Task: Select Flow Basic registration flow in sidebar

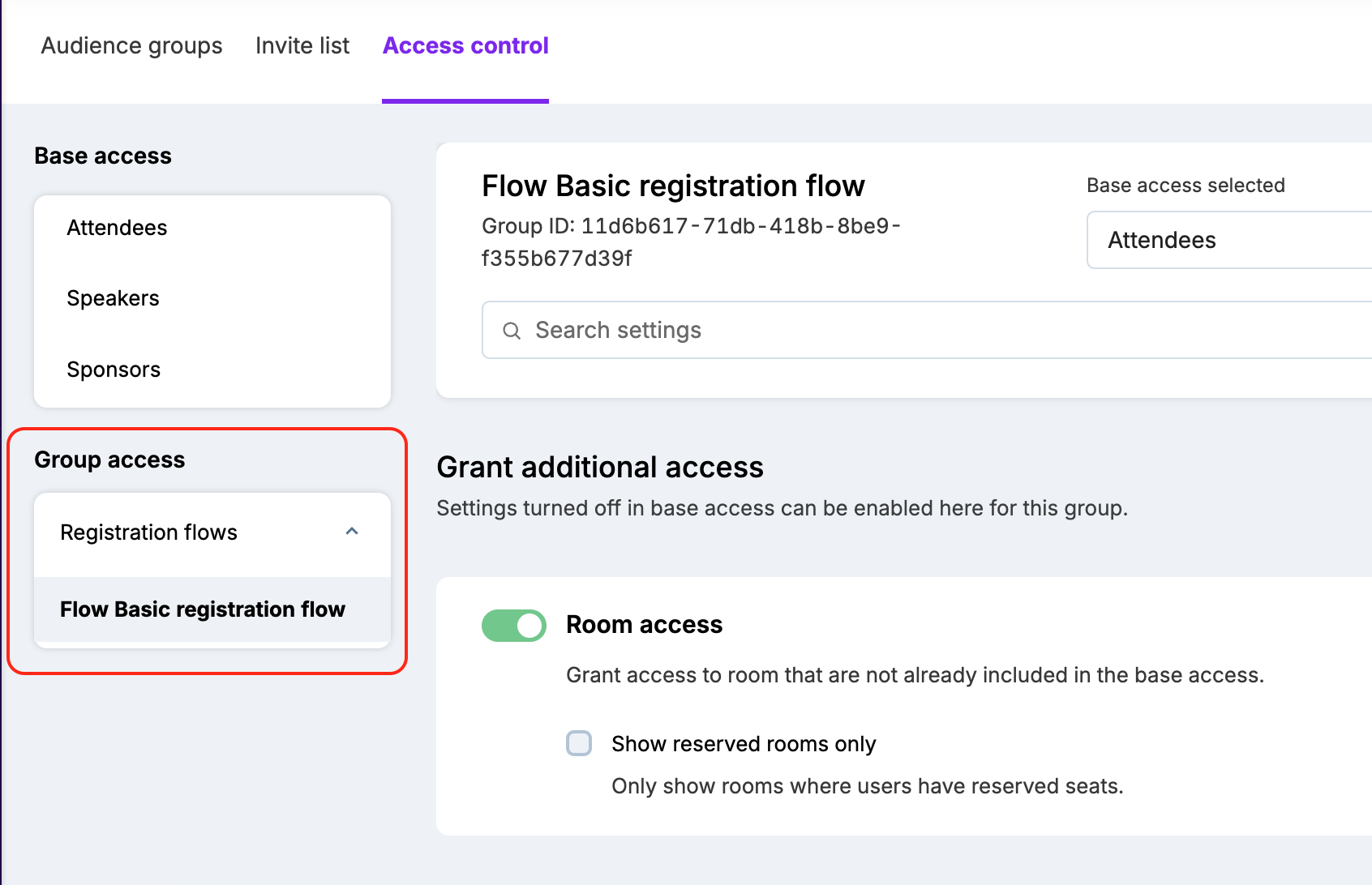Action: pos(203,609)
